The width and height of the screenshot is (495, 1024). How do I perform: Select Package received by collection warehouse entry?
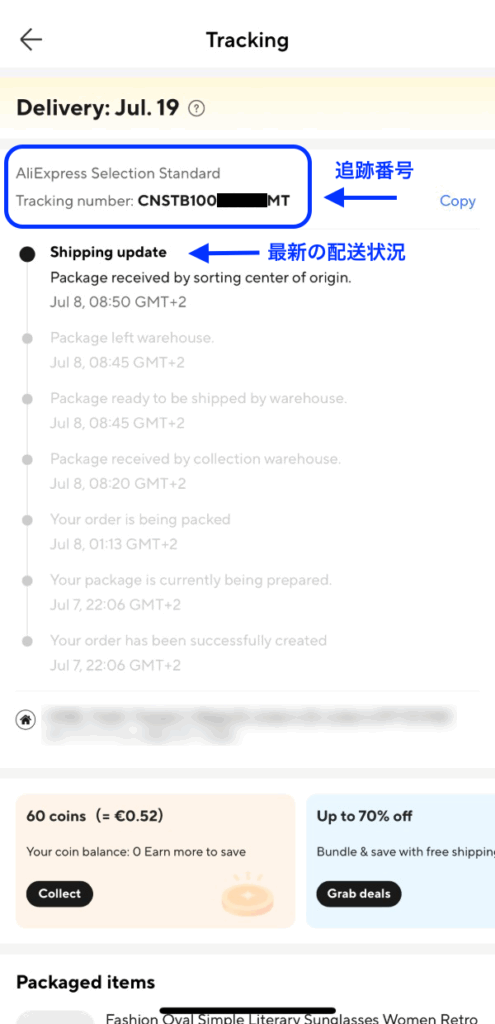[x=195, y=471]
